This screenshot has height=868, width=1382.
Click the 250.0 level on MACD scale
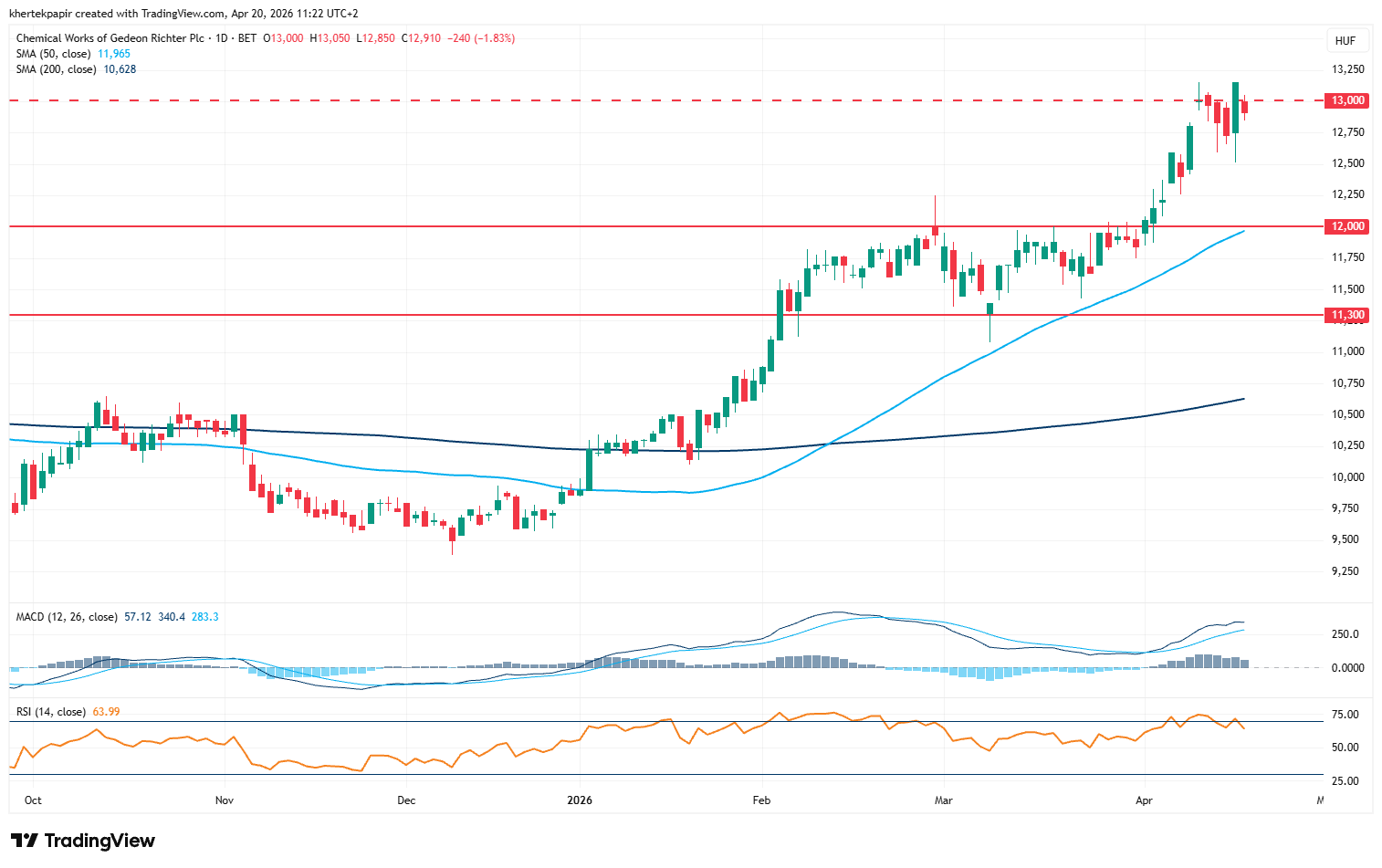1345,634
